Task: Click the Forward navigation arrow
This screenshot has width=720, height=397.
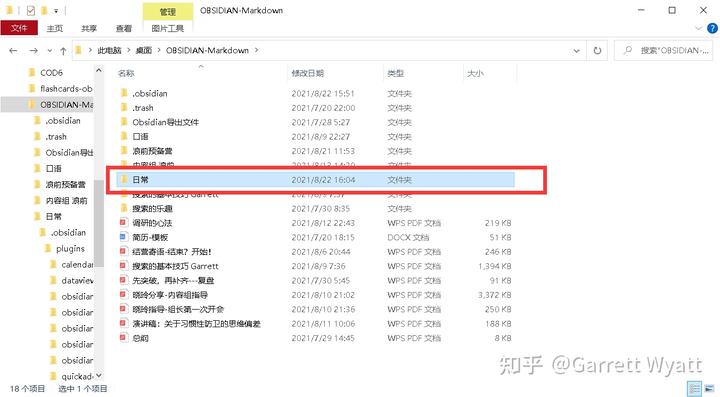Action: [x=34, y=50]
